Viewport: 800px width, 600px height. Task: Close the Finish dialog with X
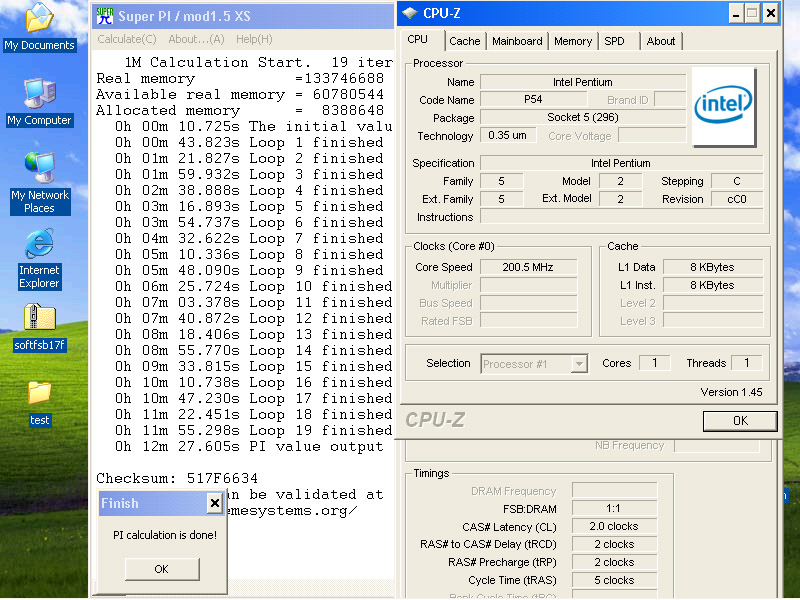tap(215, 503)
